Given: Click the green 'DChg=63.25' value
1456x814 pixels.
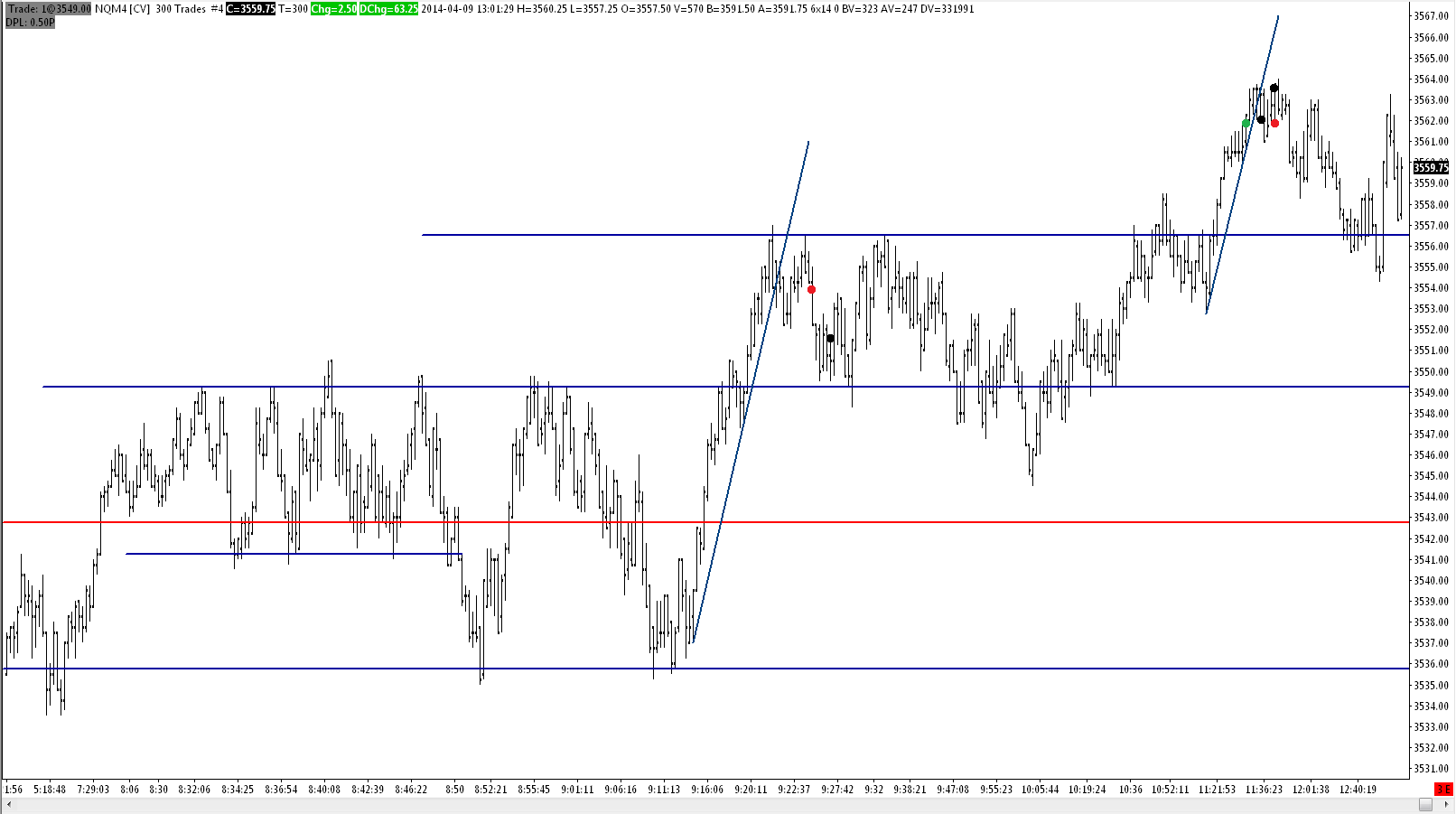Looking at the screenshot, I should pyautogui.click(x=388, y=9).
